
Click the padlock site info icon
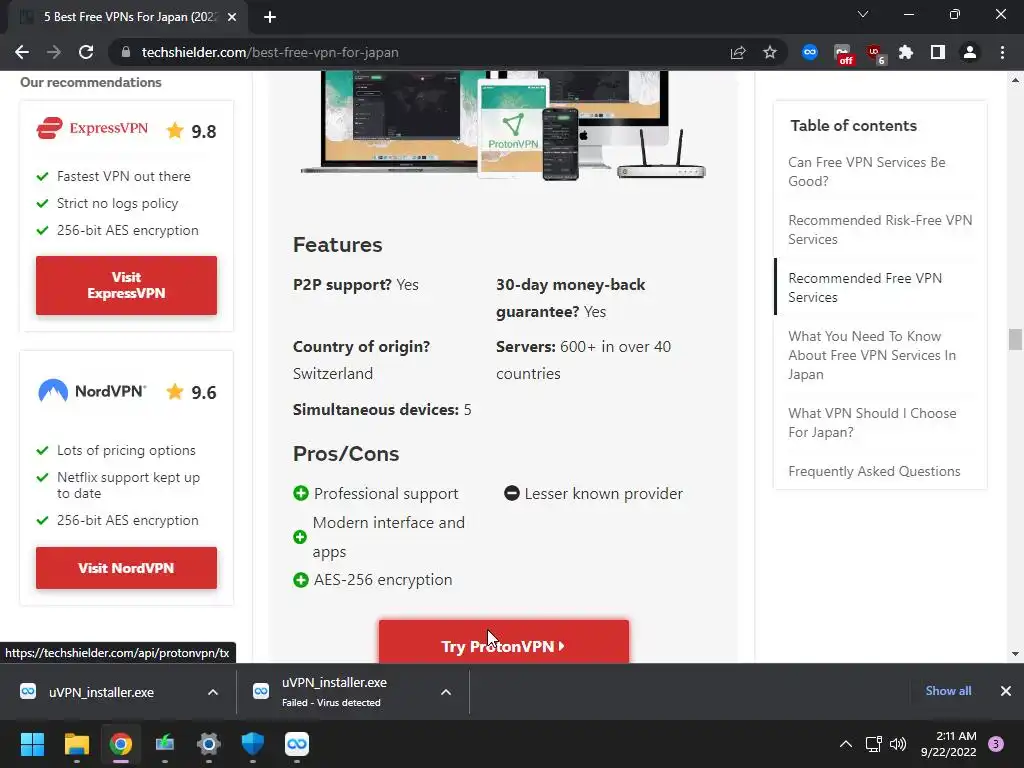[126, 52]
